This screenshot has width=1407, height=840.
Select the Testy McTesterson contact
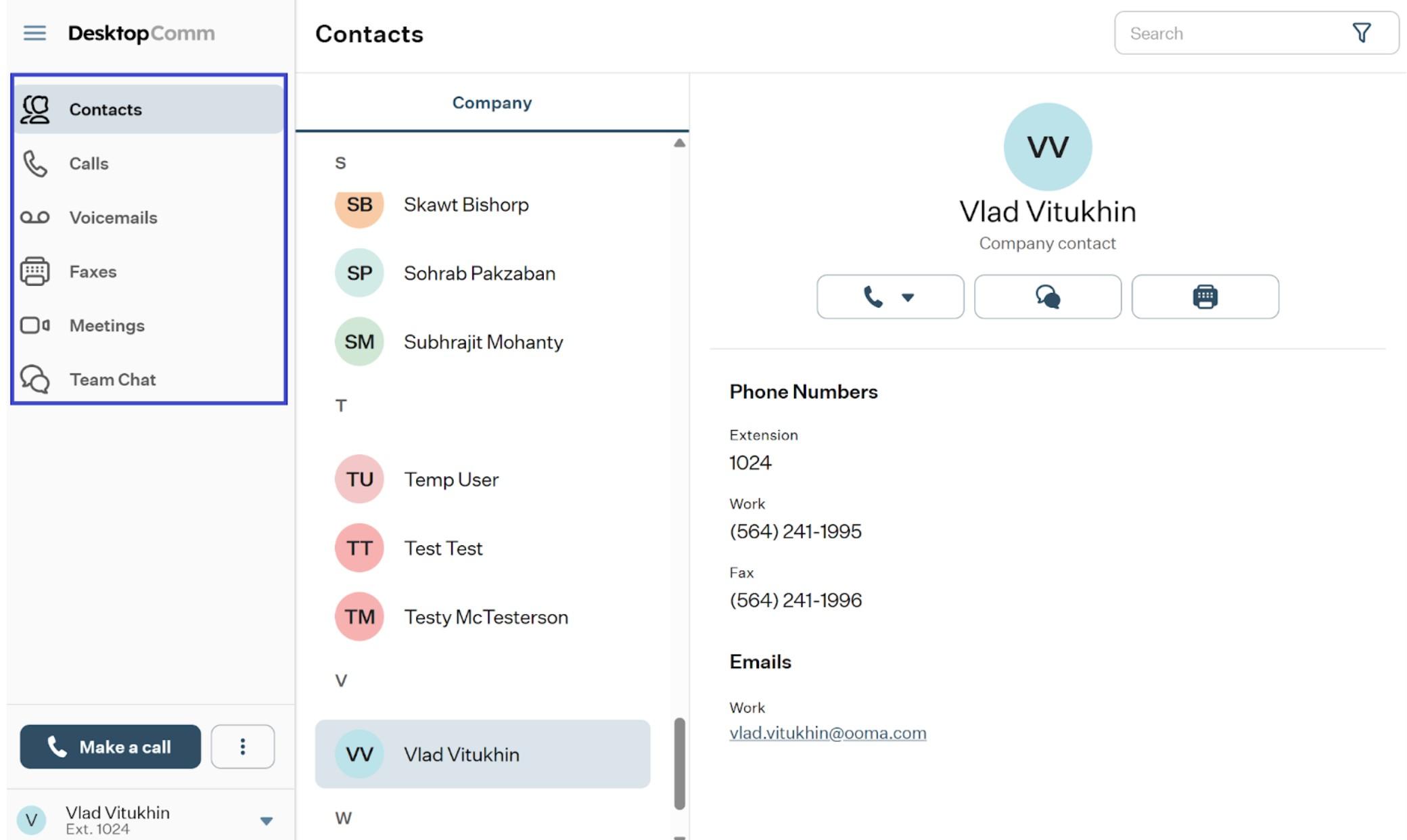[482, 617]
